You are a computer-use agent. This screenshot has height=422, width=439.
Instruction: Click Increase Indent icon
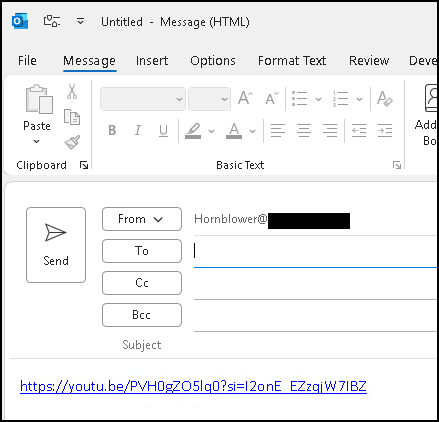pos(385,130)
